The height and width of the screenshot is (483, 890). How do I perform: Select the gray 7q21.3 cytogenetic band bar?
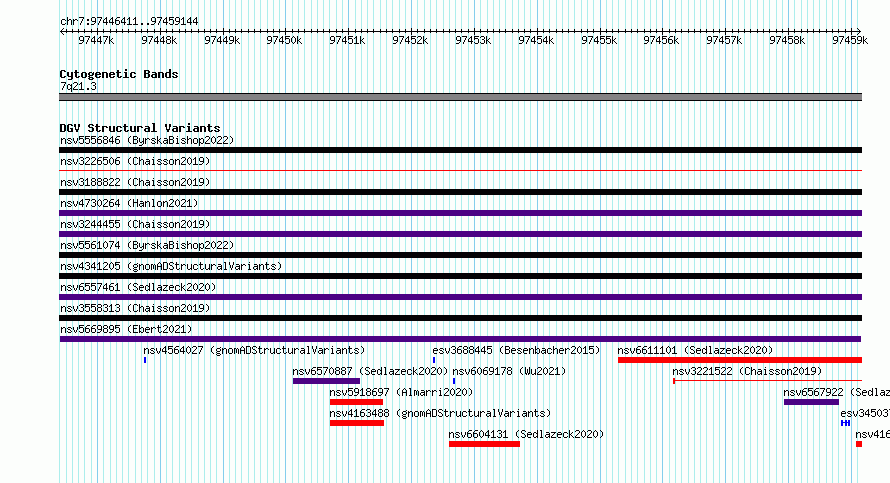click(x=460, y=97)
